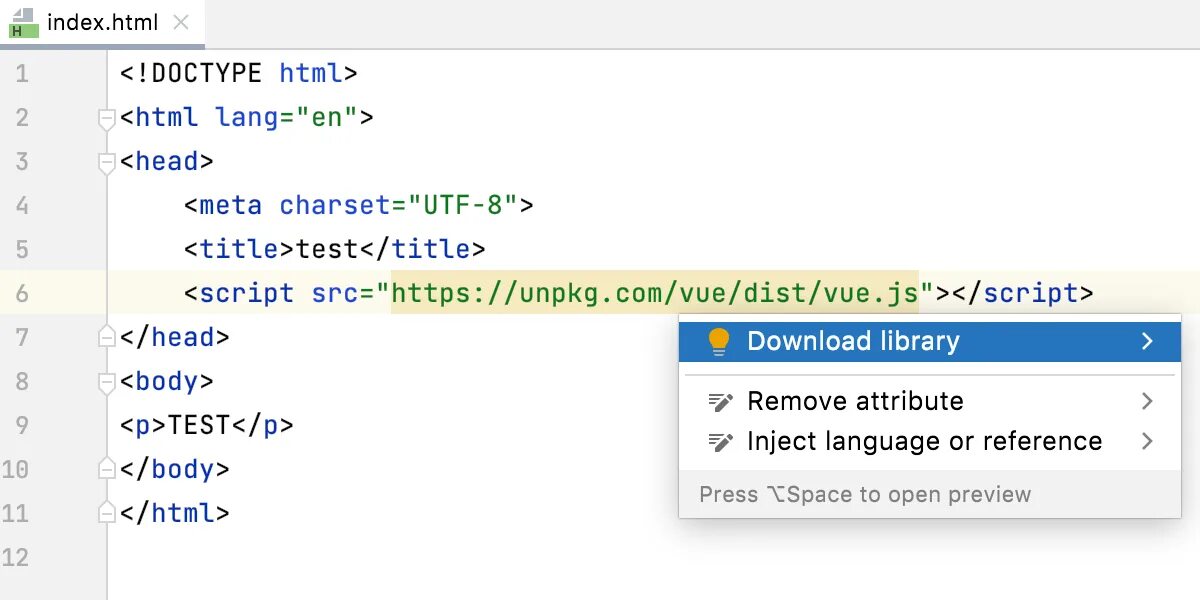Collapse the head tag fold marker on line 3
This screenshot has height=600, width=1200.
[x=107, y=163]
